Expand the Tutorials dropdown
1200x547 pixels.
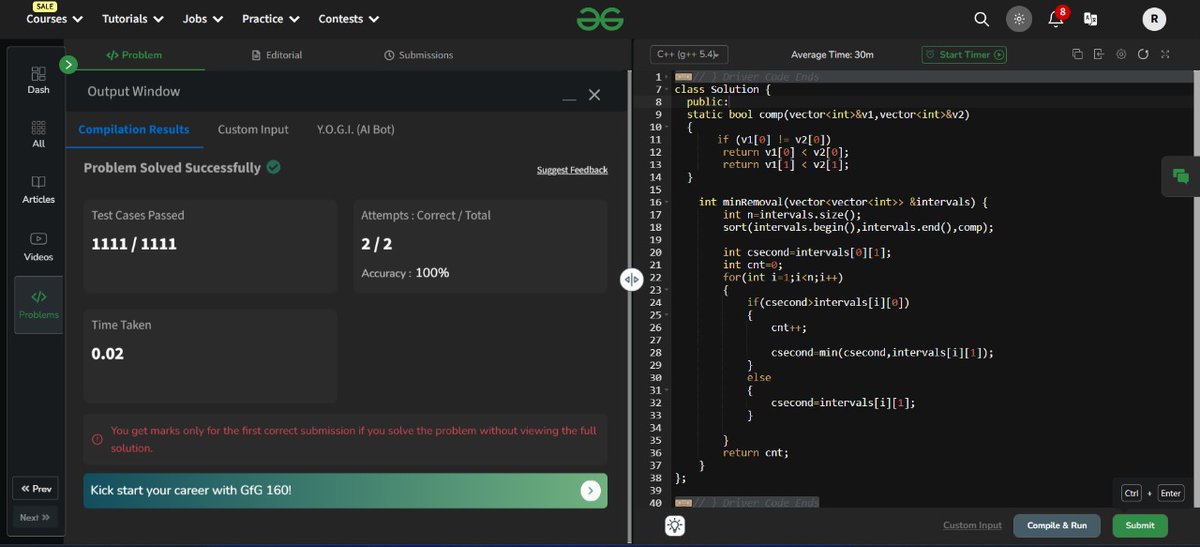(x=131, y=19)
